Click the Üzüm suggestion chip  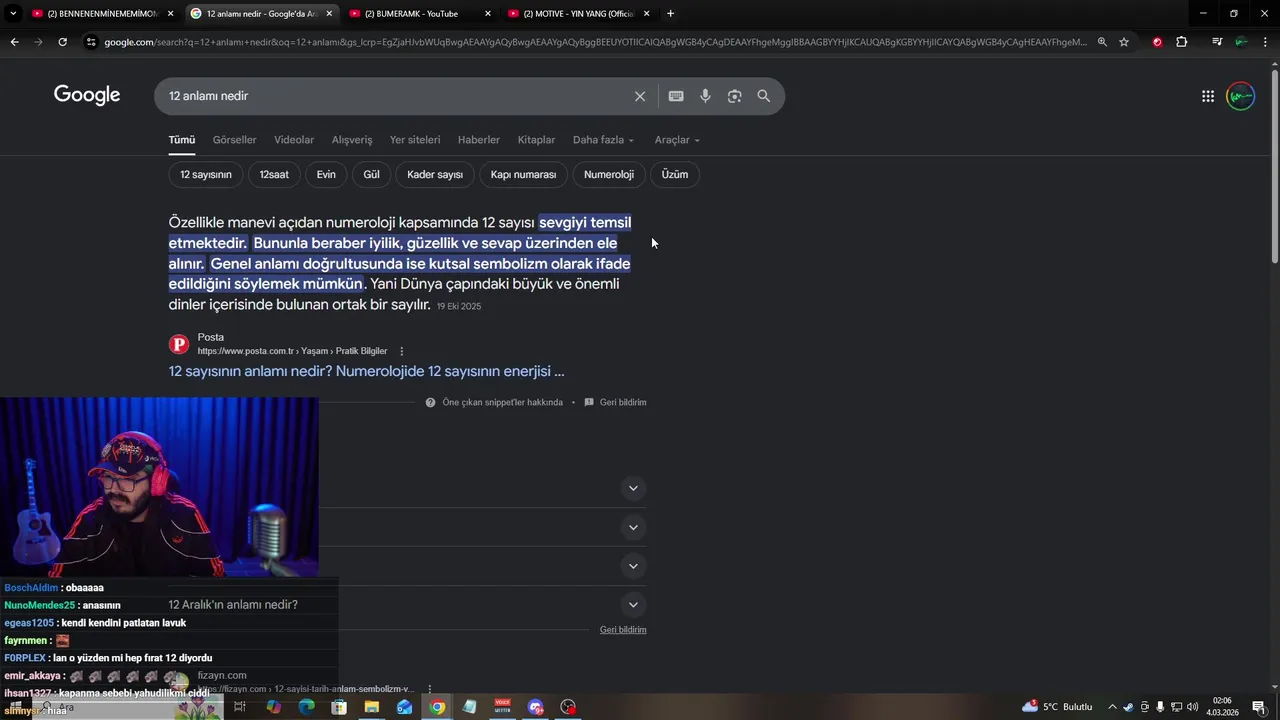(675, 174)
